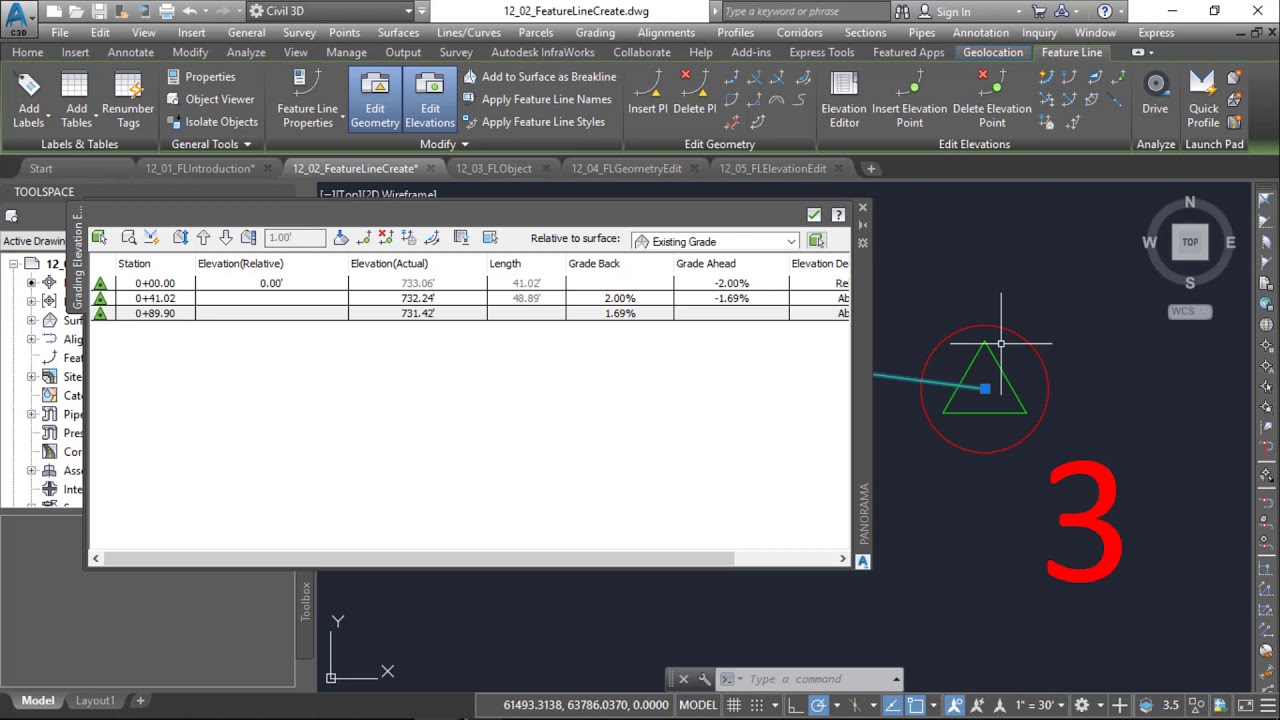Toggle Object Snap Tracking in status bar
This screenshot has height=720, width=1280.
coord(893,705)
